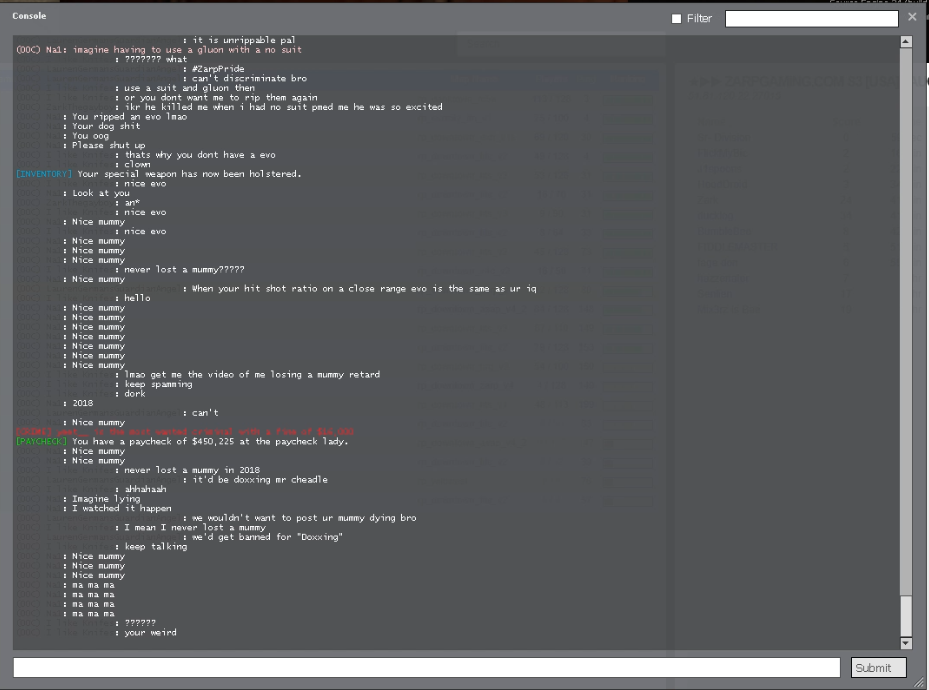Focus the Filter text field

tap(811, 19)
